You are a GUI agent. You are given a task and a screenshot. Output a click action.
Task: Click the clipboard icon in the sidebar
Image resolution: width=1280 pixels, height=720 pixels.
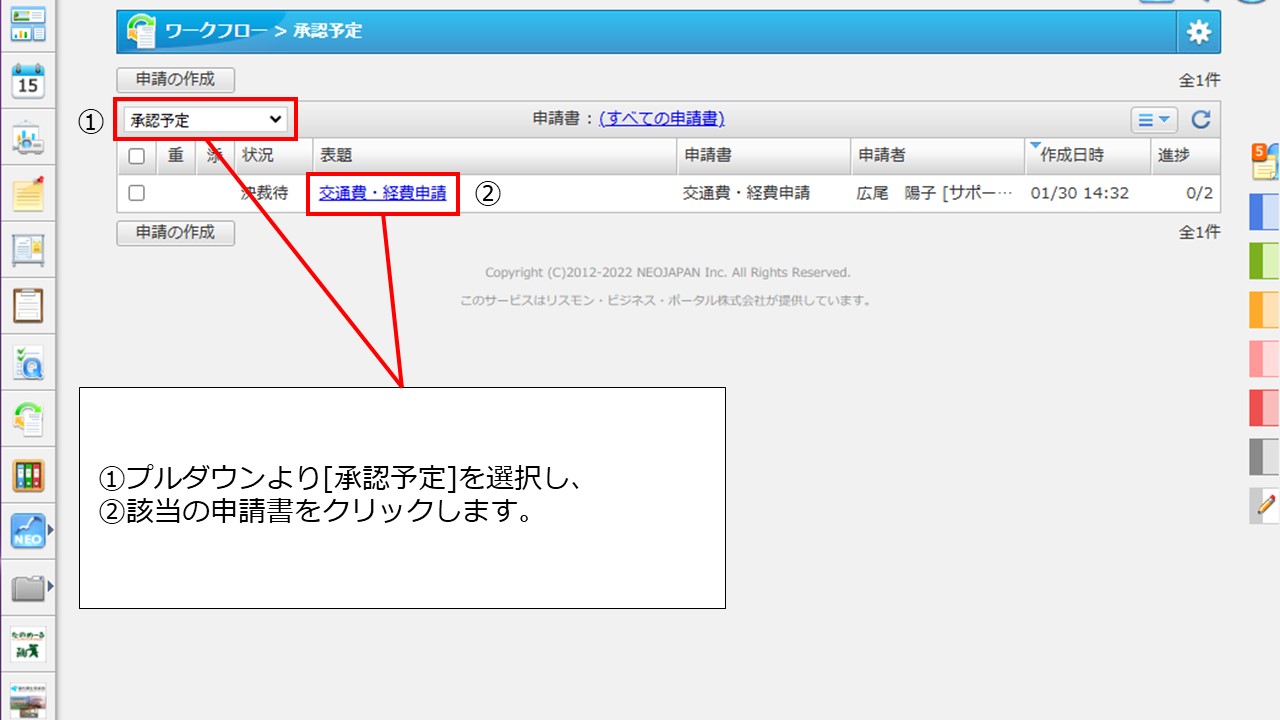point(28,305)
